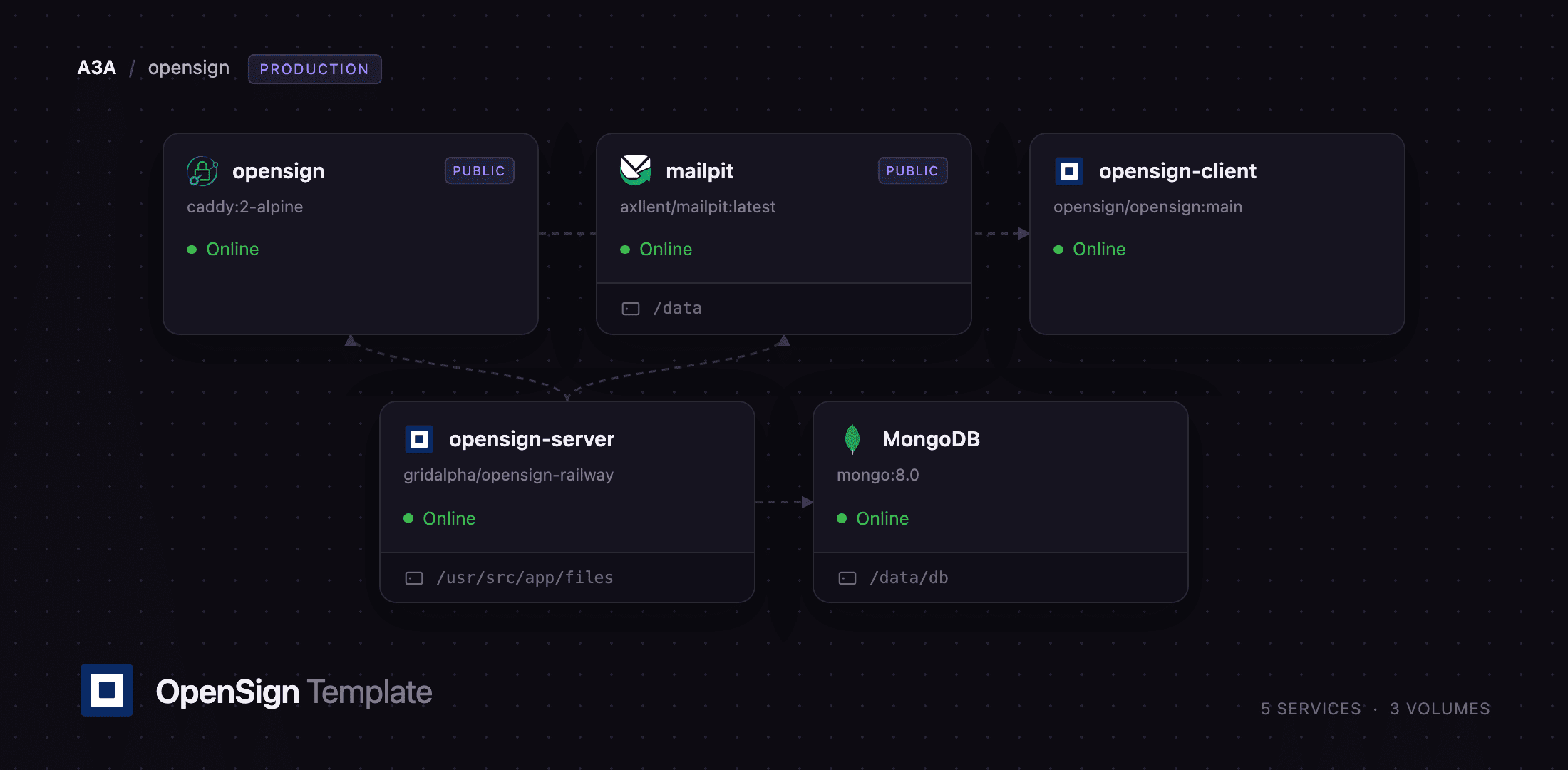
Task: Click the green status dot on MongoDB card
Action: coord(842,518)
